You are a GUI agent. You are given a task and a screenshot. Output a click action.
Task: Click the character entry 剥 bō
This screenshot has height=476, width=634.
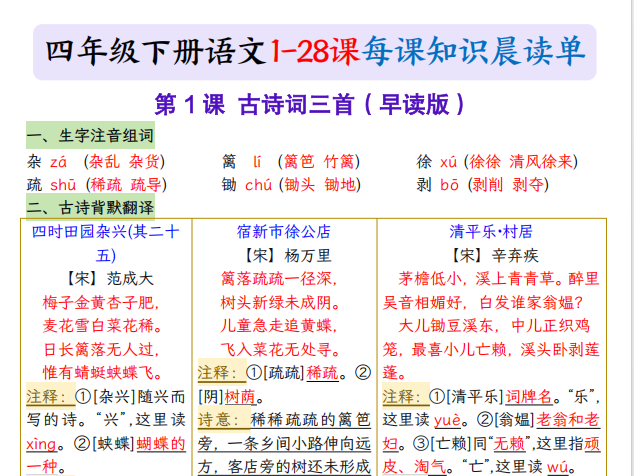[437, 185]
